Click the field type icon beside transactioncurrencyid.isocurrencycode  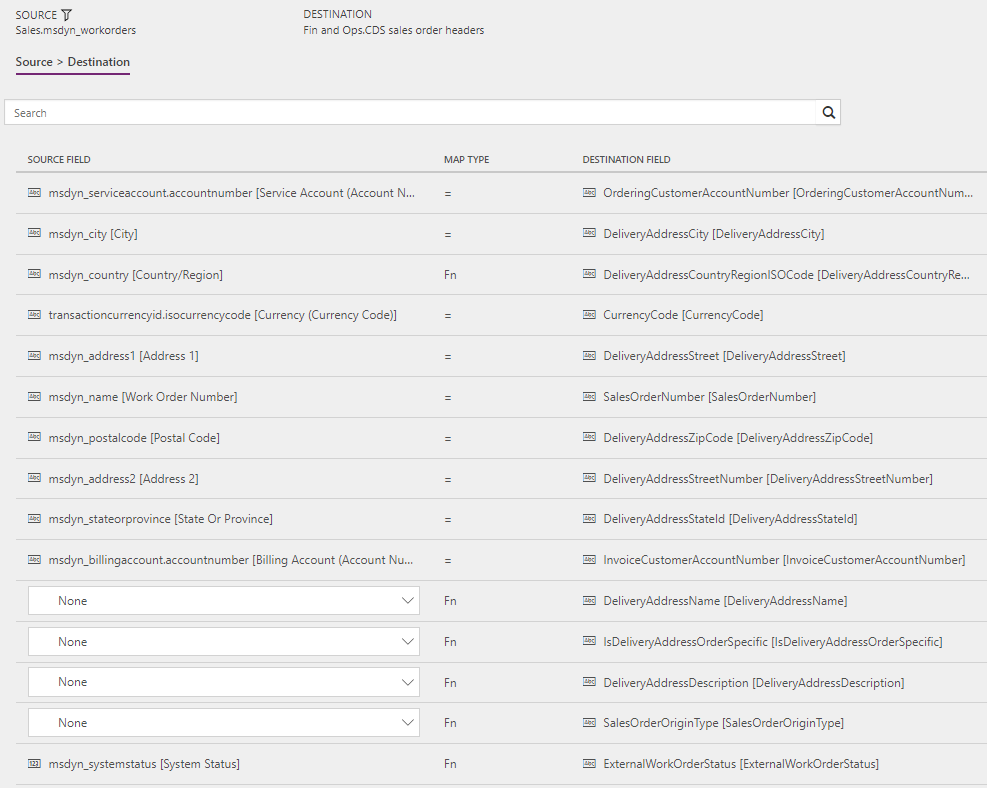[x=35, y=314]
